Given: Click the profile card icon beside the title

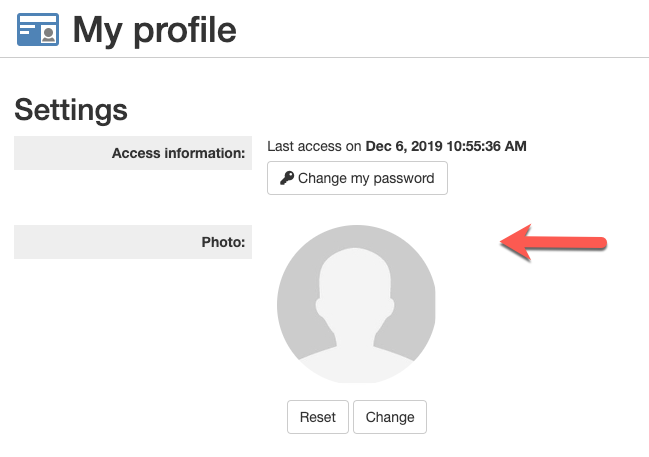Looking at the screenshot, I should tap(38, 30).
